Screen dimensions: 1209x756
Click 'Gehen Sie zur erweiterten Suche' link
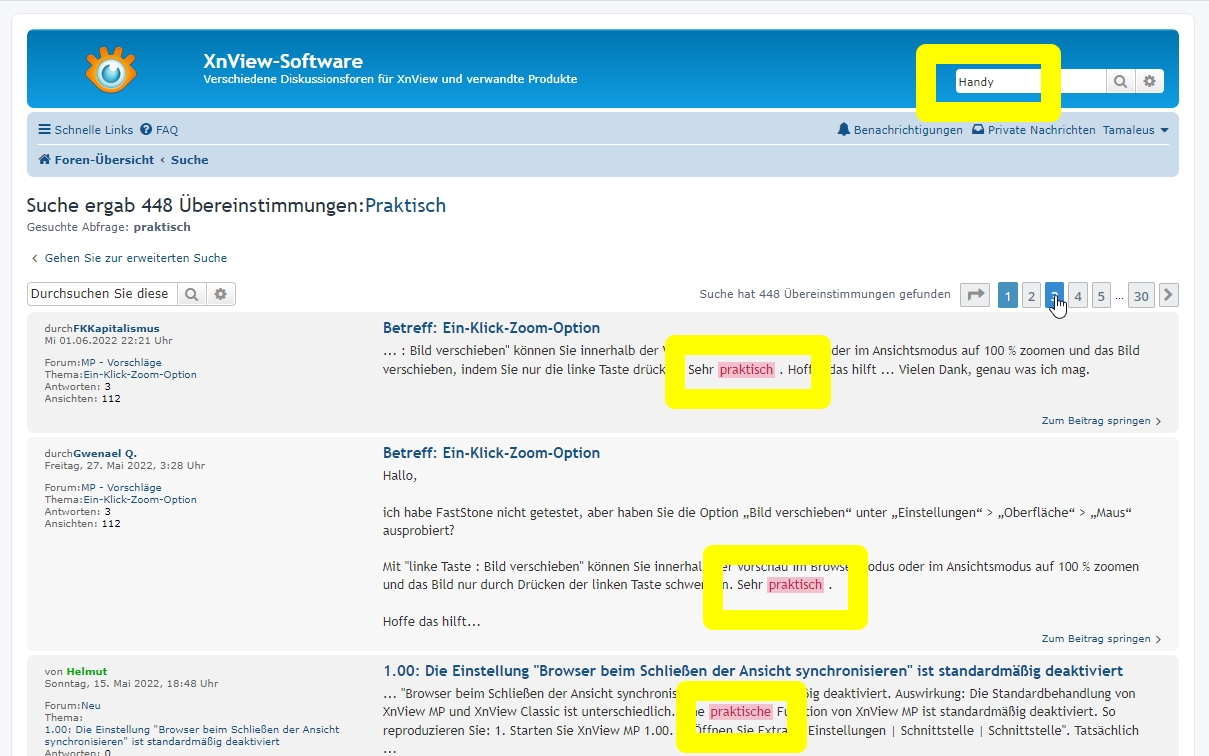tap(135, 258)
